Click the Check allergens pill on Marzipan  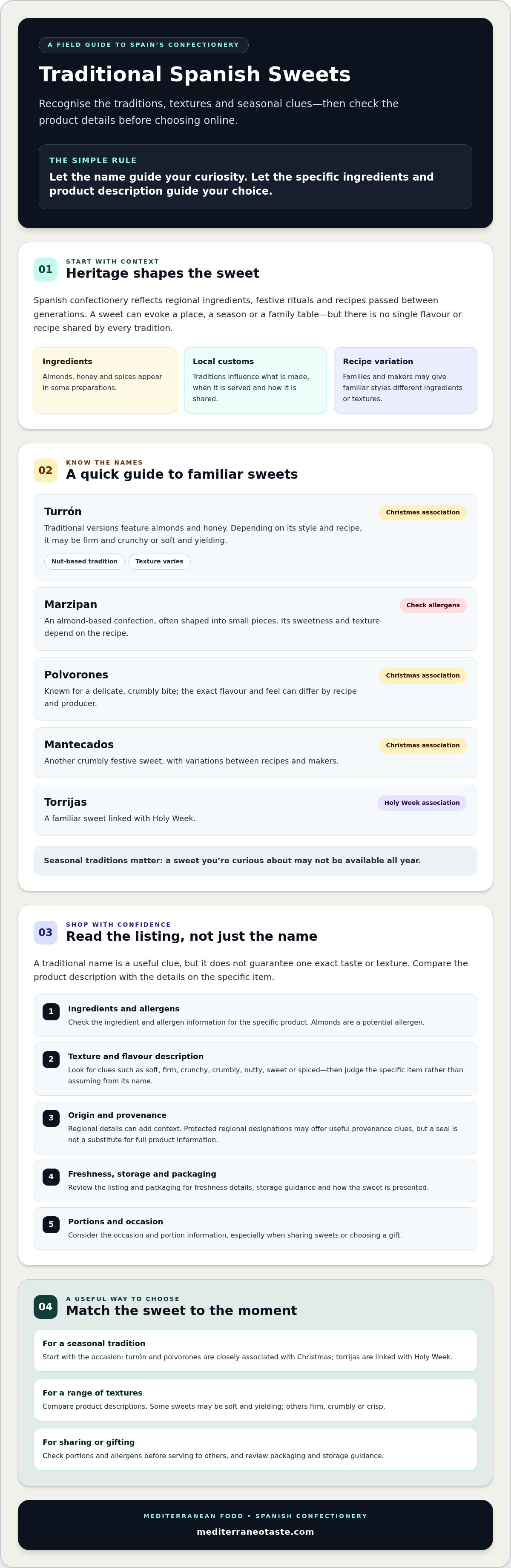click(x=433, y=606)
